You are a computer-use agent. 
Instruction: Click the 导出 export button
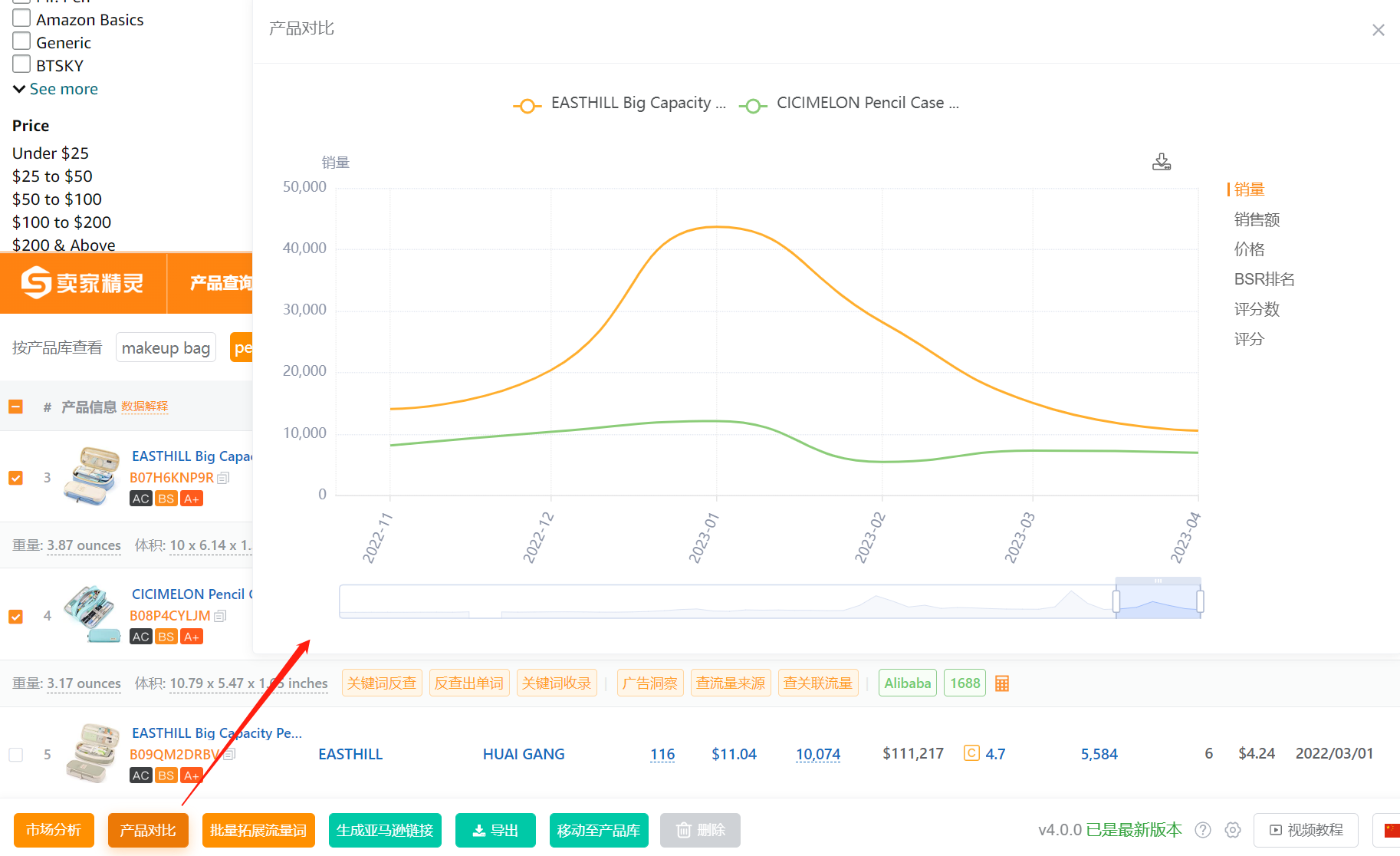(x=495, y=830)
